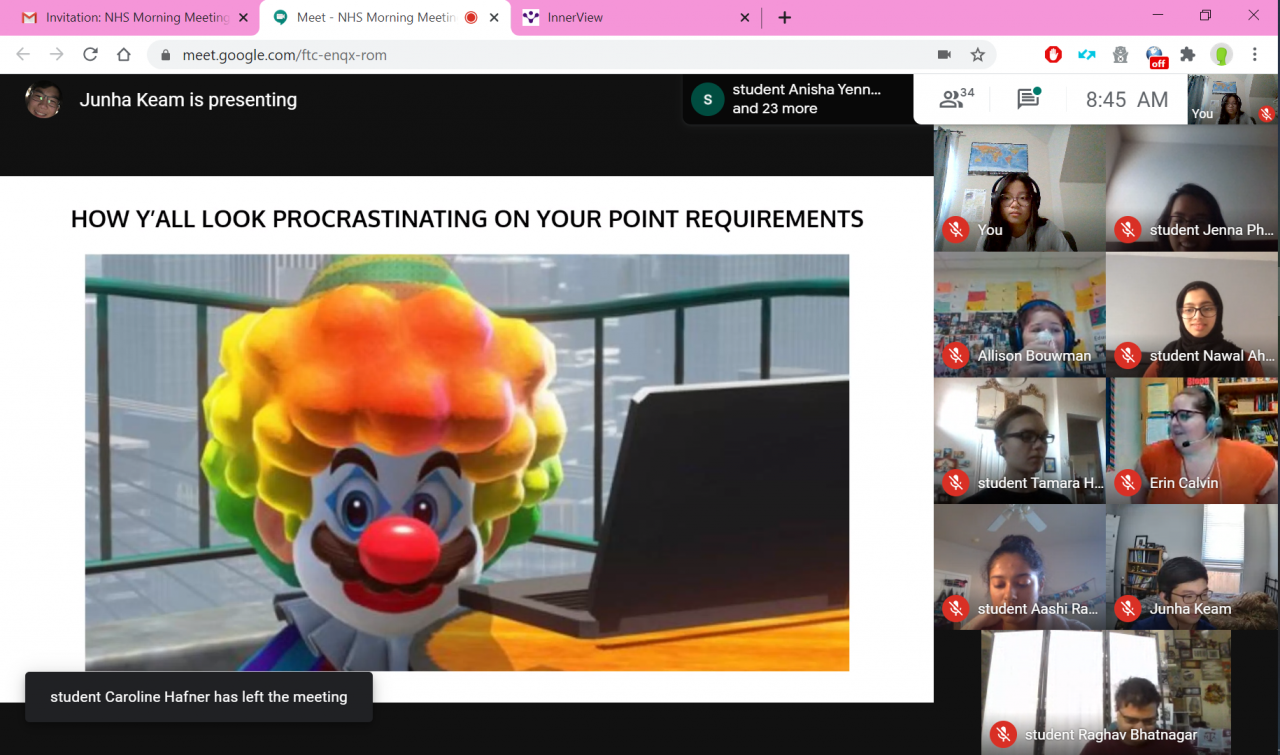
Task: Click the 8:45 AM clock text
Action: pos(1127,99)
